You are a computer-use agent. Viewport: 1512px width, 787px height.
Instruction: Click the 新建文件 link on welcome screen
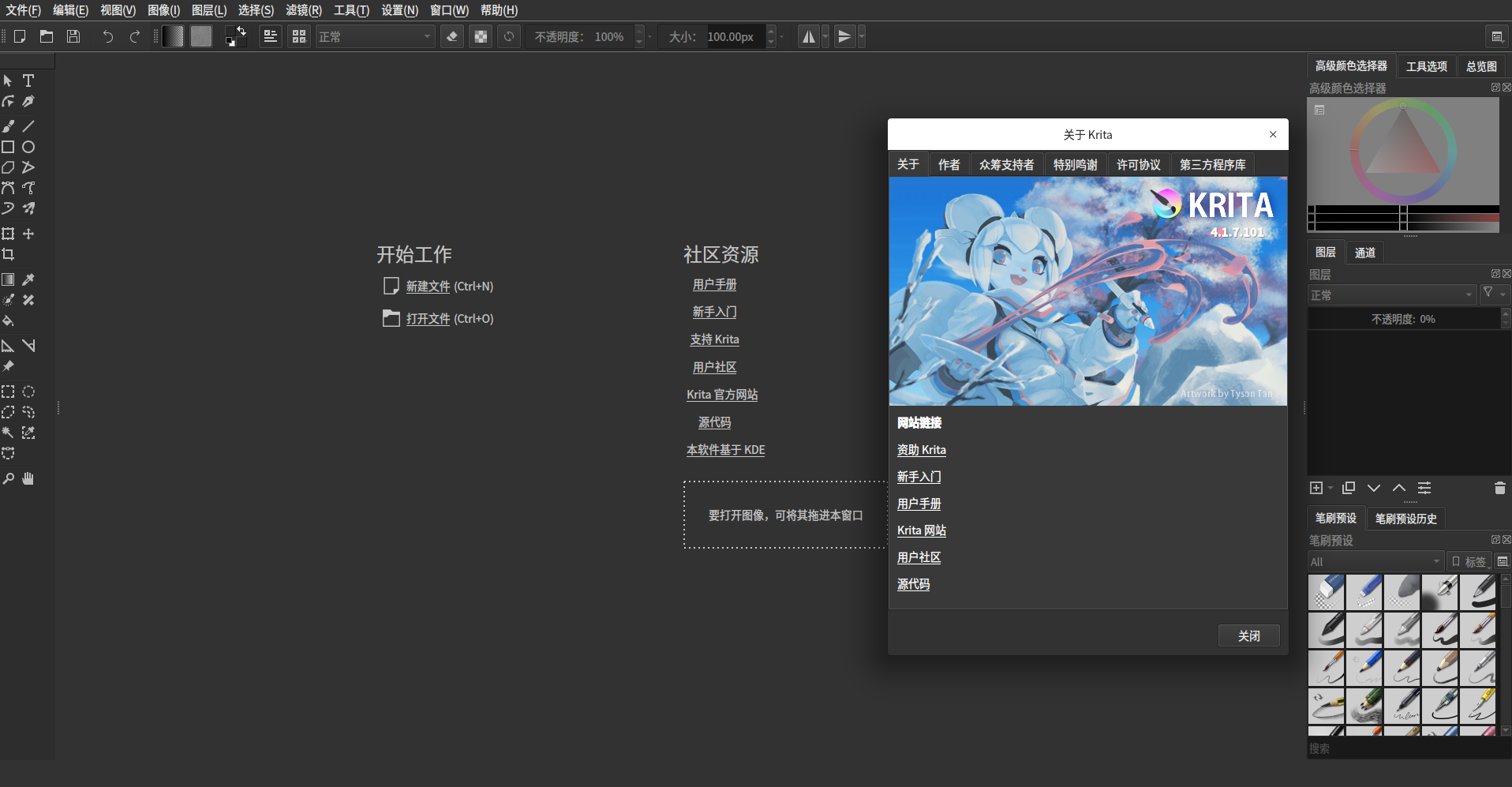(x=429, y=287)
